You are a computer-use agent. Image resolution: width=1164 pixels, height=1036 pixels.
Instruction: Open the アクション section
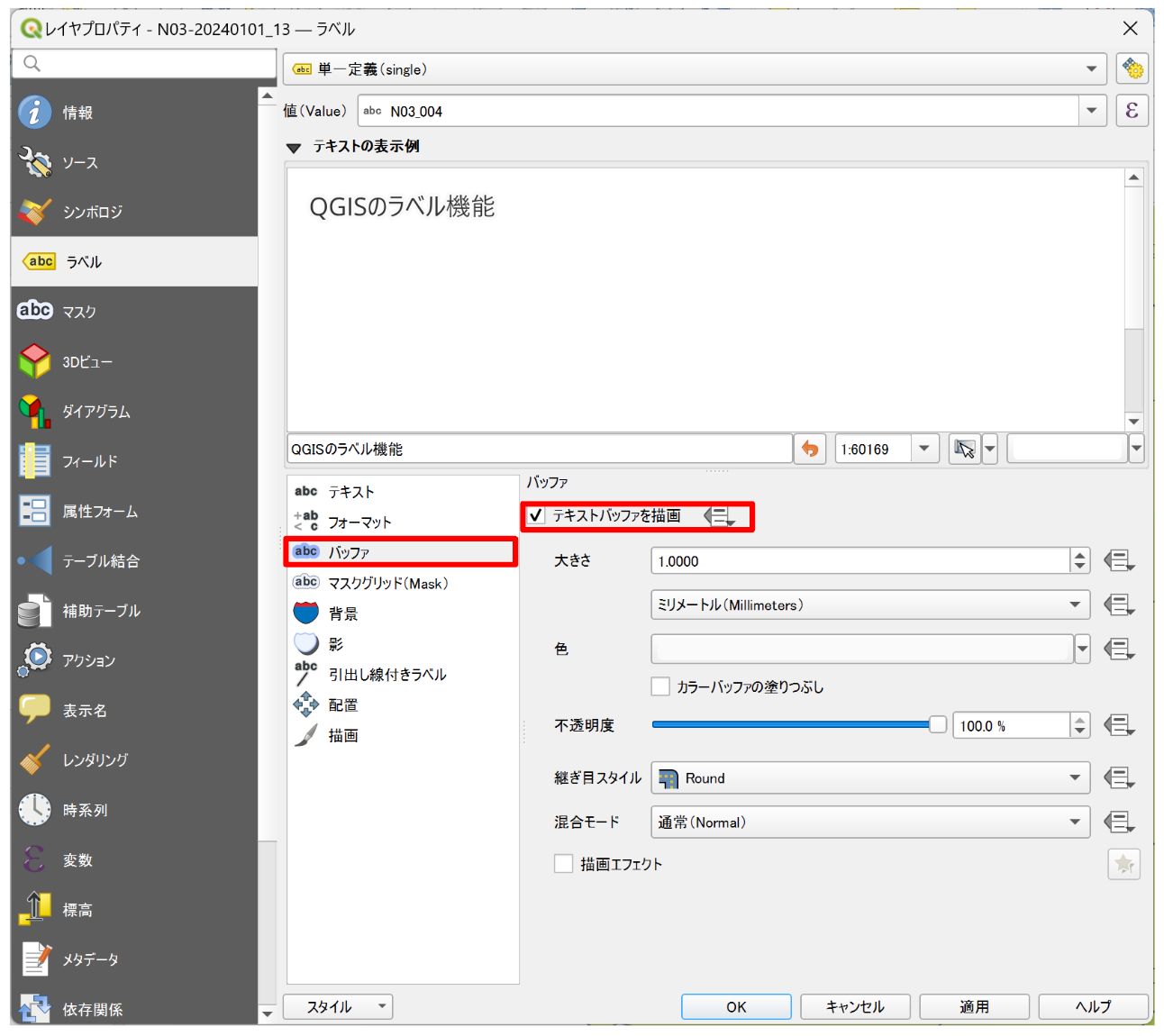click(134, 660)
